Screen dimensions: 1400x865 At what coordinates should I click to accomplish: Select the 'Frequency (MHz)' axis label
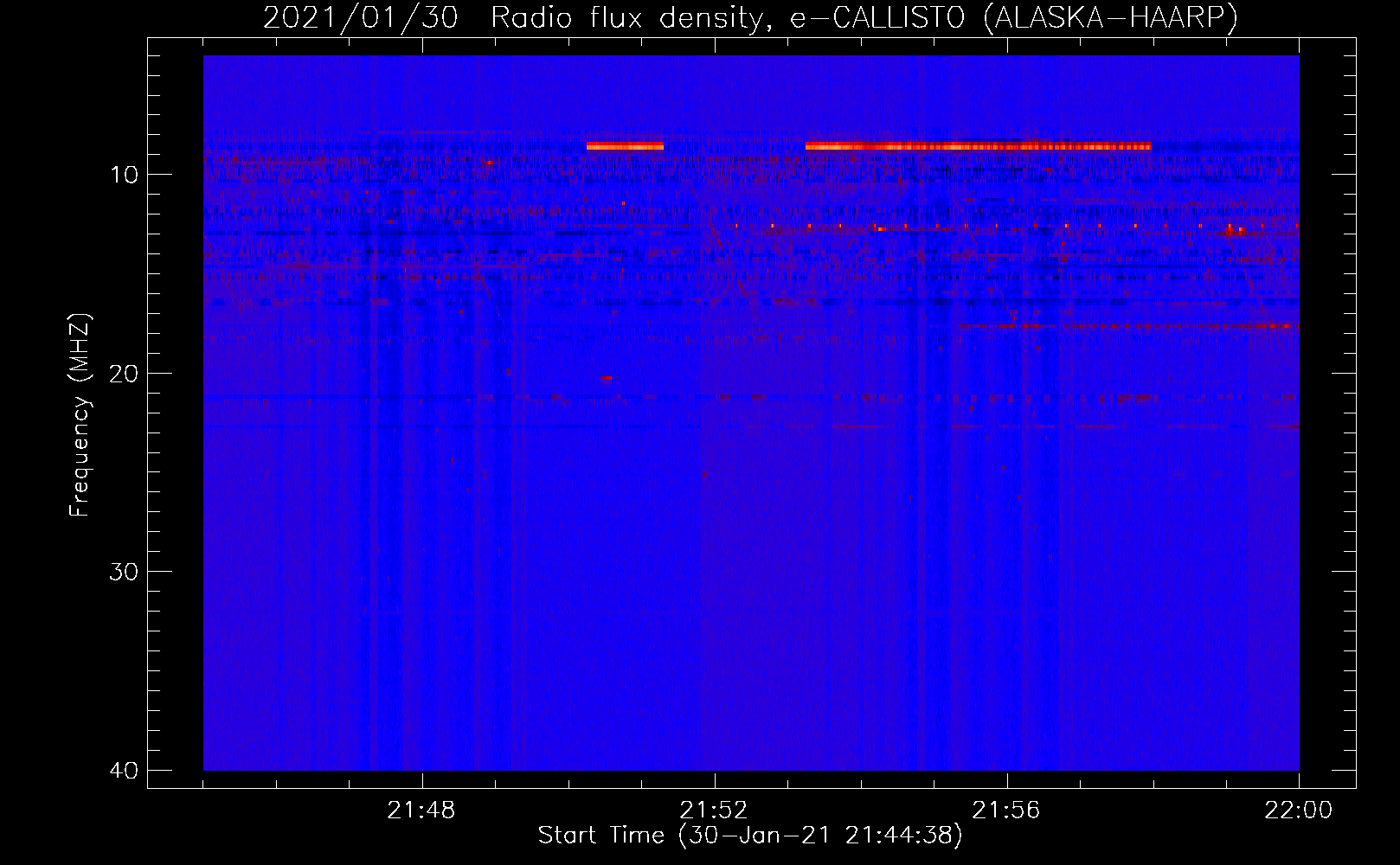point(80,415)
